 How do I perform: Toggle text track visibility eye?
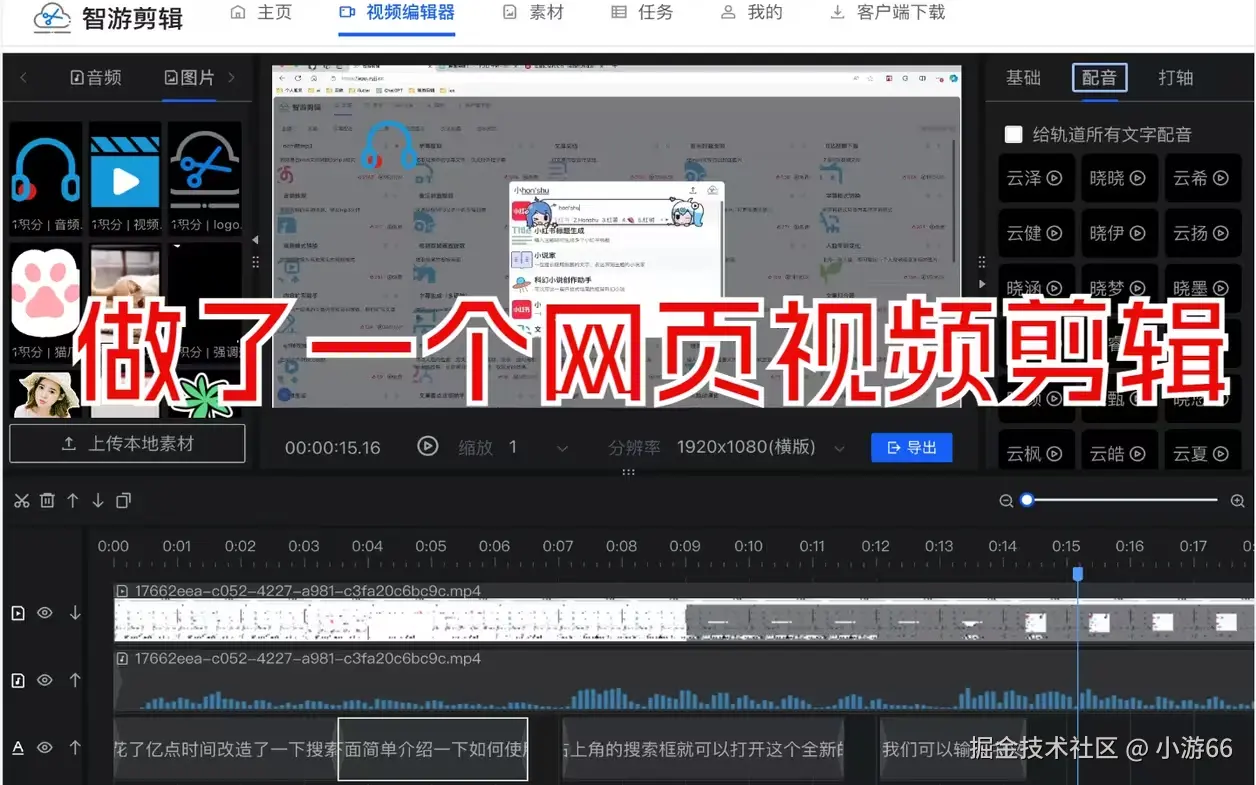[45, 747]
